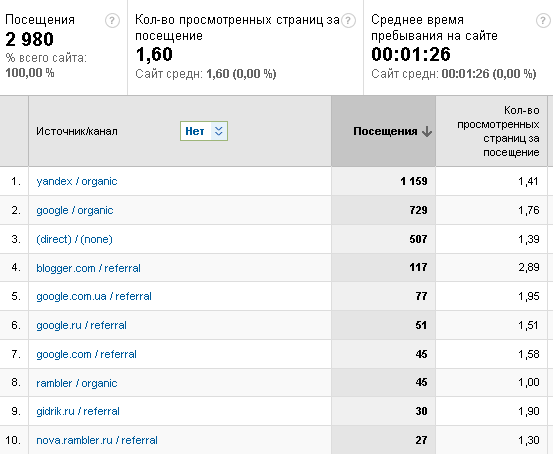The height and width of the screenshot is (454, 553).
Task: Select pages per visit value 2,89
Action: pyautogui.click(x=529, y=267)
